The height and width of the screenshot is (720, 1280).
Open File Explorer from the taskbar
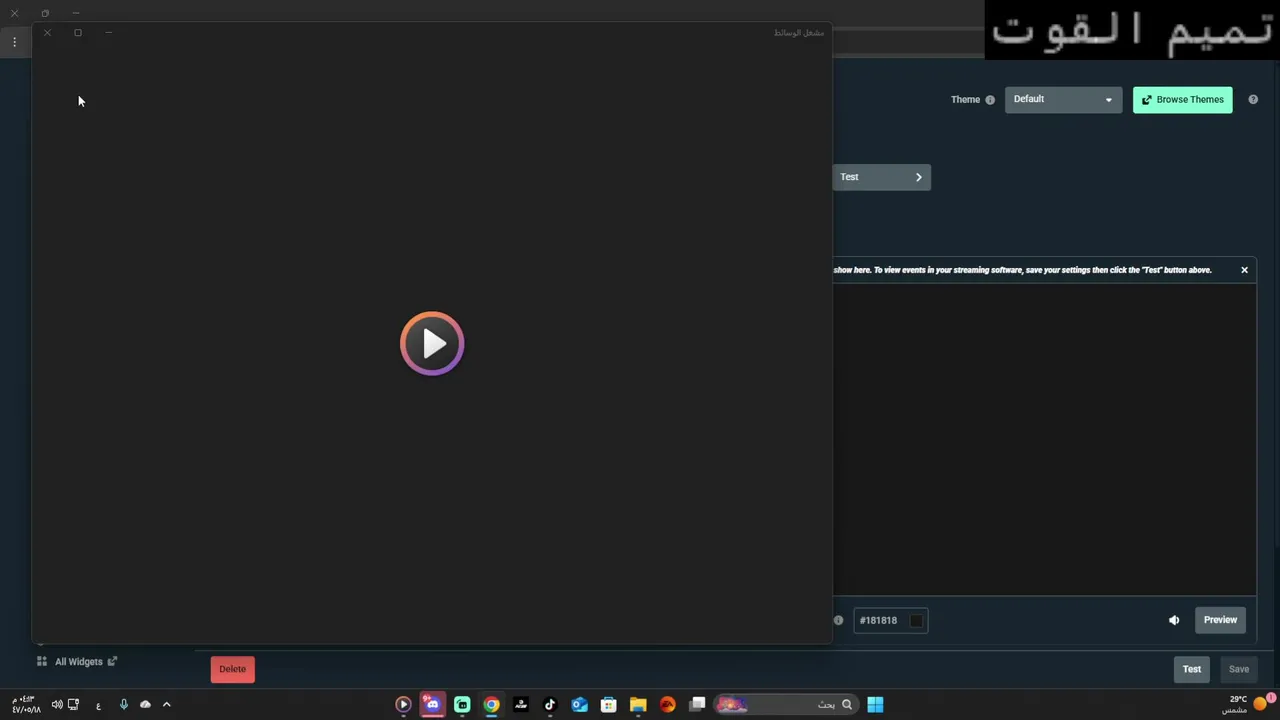tap(638, 705)
